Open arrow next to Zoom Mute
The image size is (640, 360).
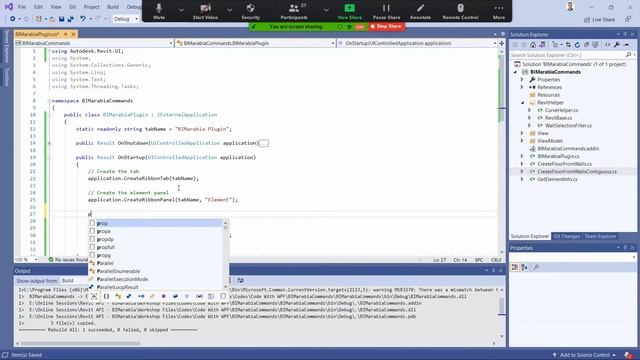[x=181, y=10]
